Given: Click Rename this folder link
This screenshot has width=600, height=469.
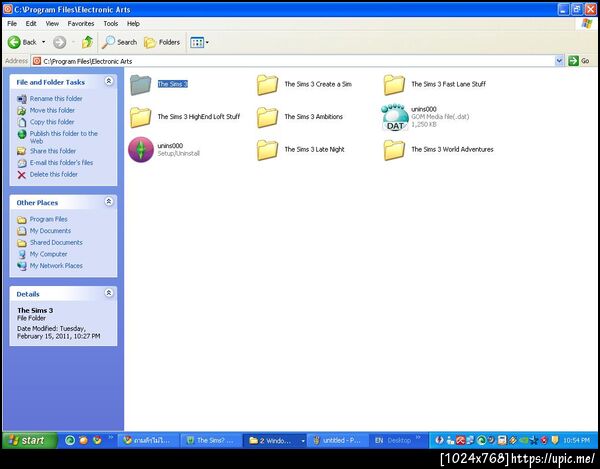Looking at the screenshot, I should pyautogui.click(x=54, y=99).
